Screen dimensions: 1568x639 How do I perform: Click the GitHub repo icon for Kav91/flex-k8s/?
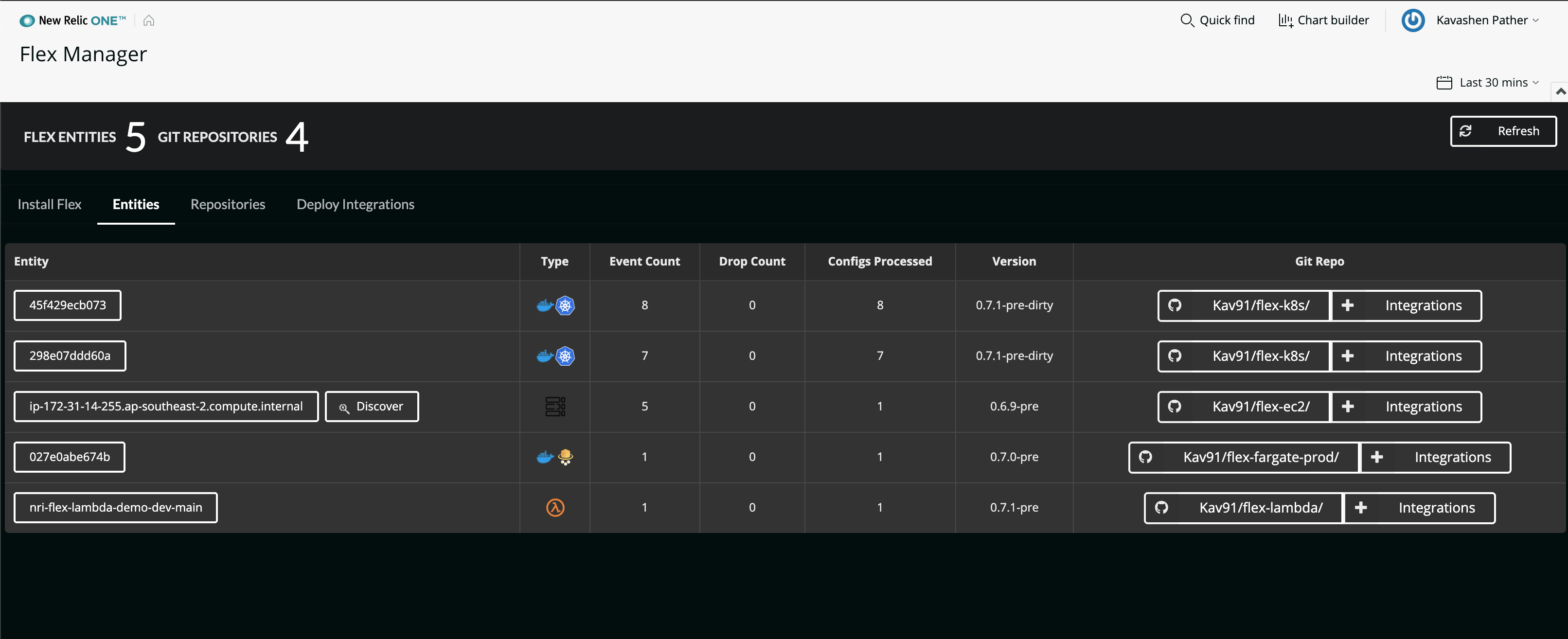coord(1175,304)
